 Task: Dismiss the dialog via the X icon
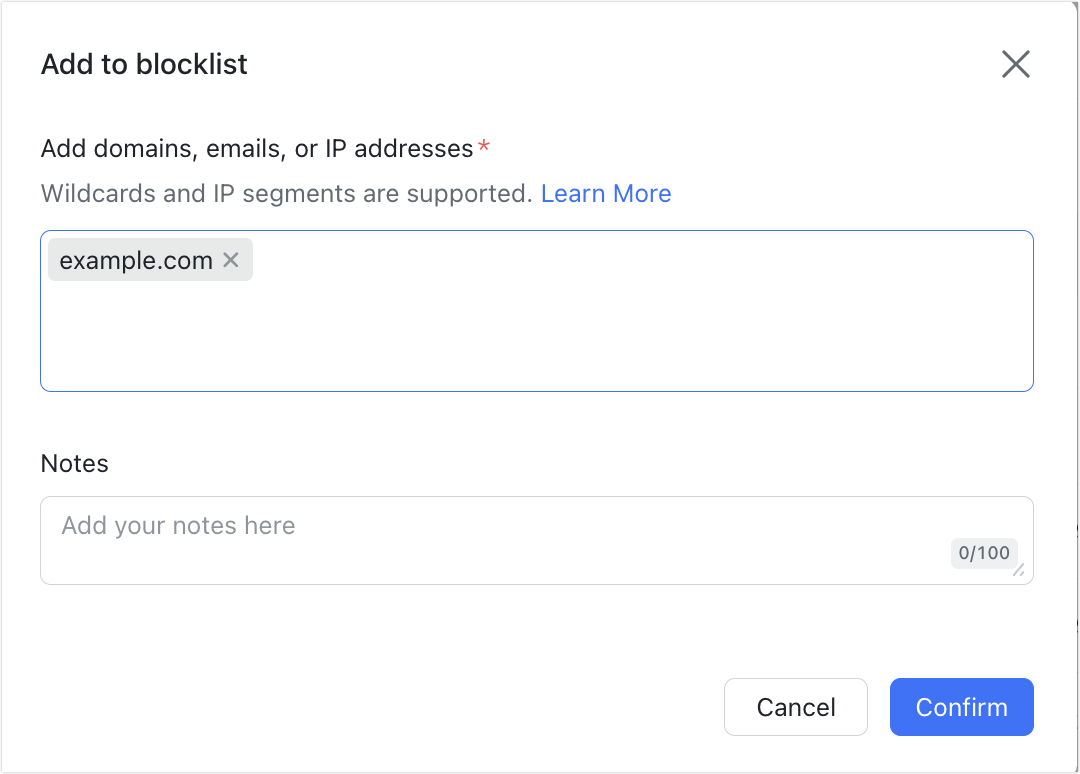click(1015, 63)
